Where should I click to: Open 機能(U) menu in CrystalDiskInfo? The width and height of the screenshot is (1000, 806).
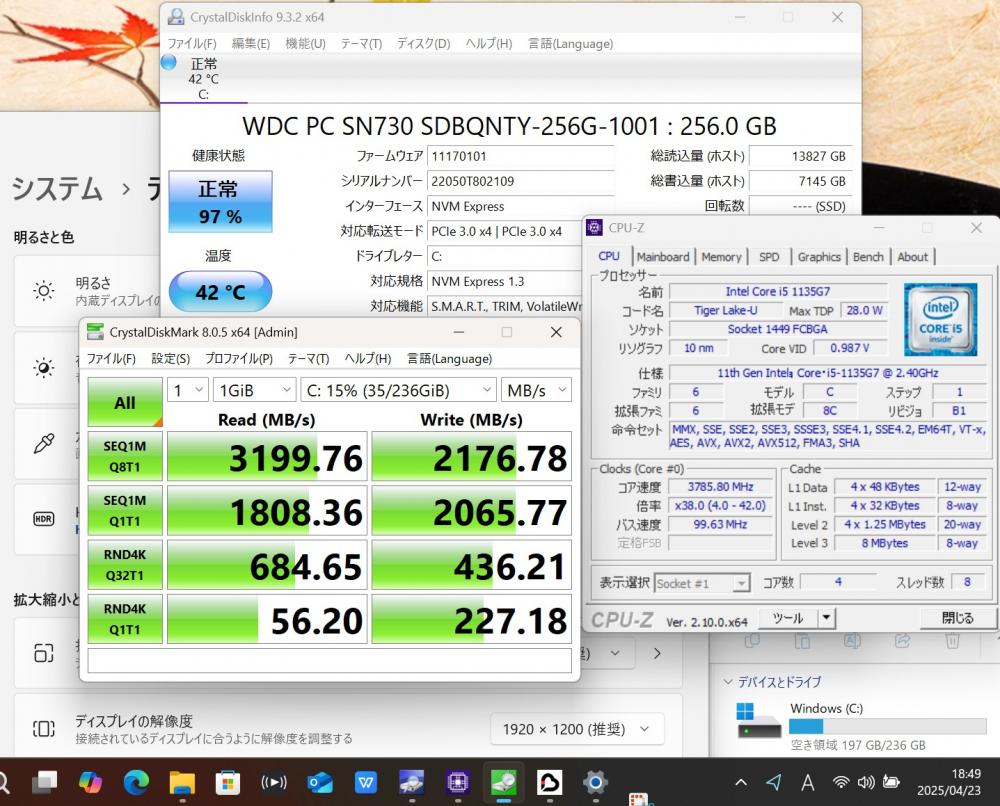pyautogui.click(x=305, y=43)
